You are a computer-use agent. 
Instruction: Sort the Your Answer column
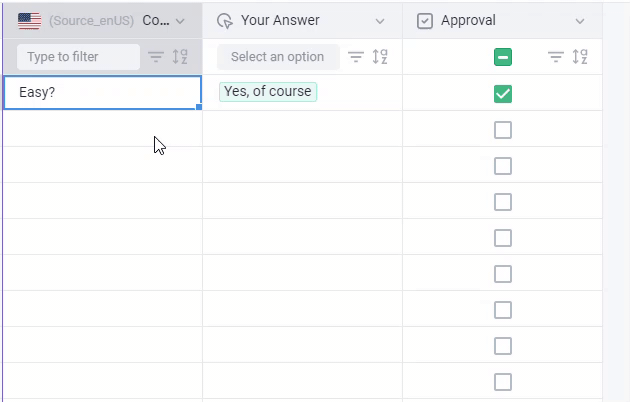click(380, 57)
